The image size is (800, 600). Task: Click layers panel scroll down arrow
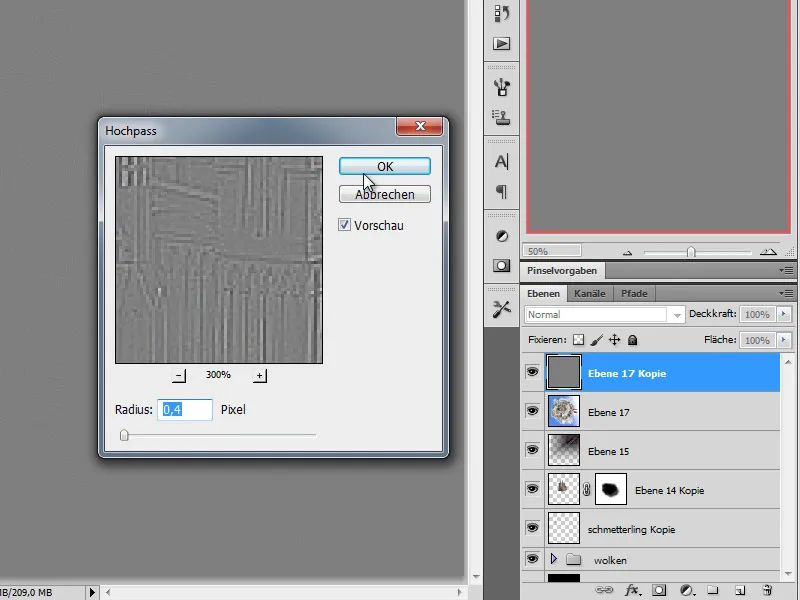[788, 574]
